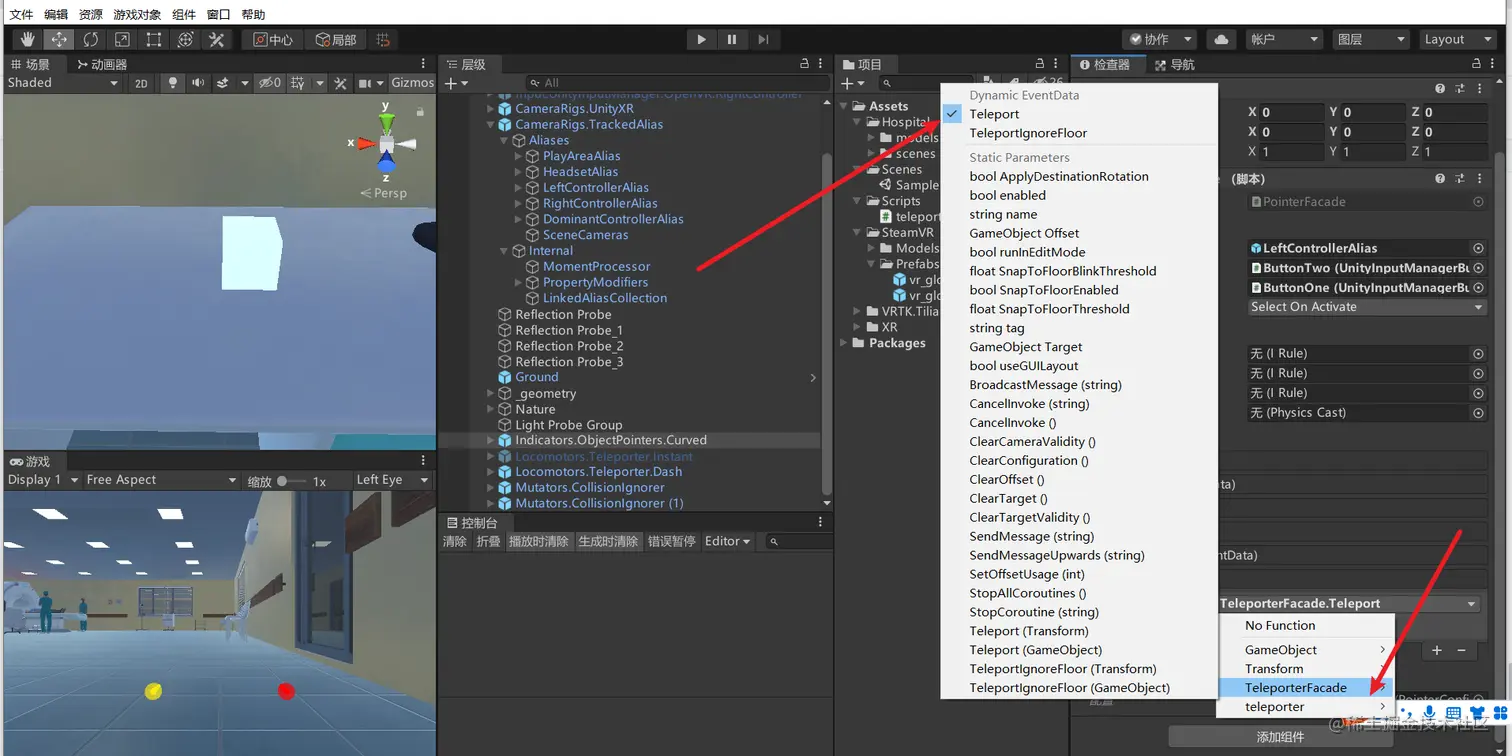Open the 协作 collaborate button

(1159, 39)
